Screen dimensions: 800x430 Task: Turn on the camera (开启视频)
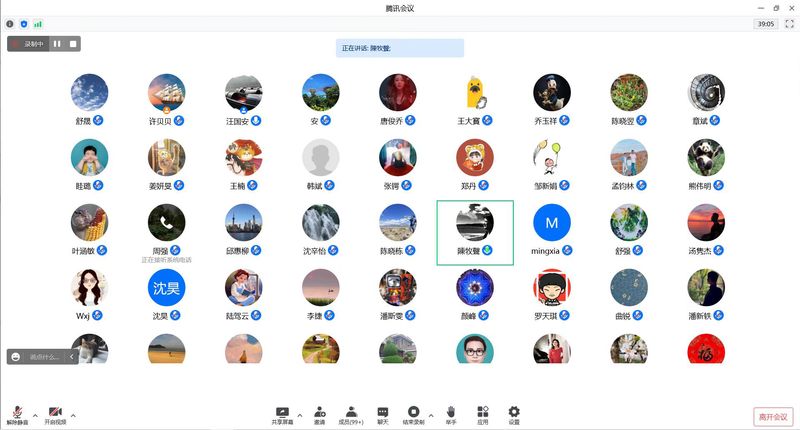click(54, 414)
